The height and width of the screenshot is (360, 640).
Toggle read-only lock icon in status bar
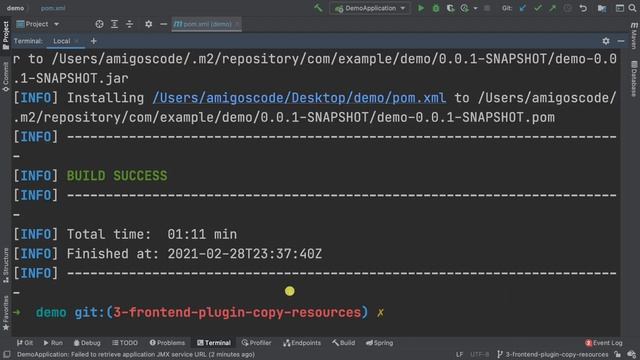[x=618, y=354]
